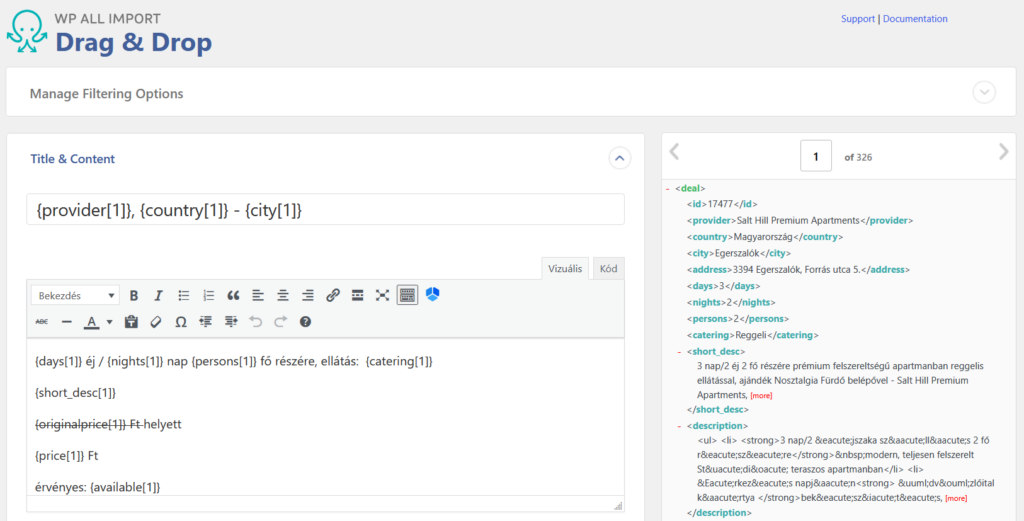
Task: Select the id XML element
Action: pos(722,204)
